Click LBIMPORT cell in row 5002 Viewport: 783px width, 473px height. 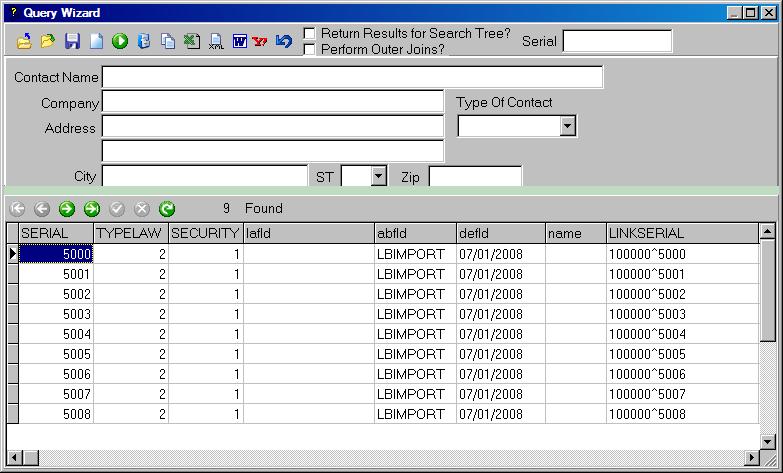point(415,294)
